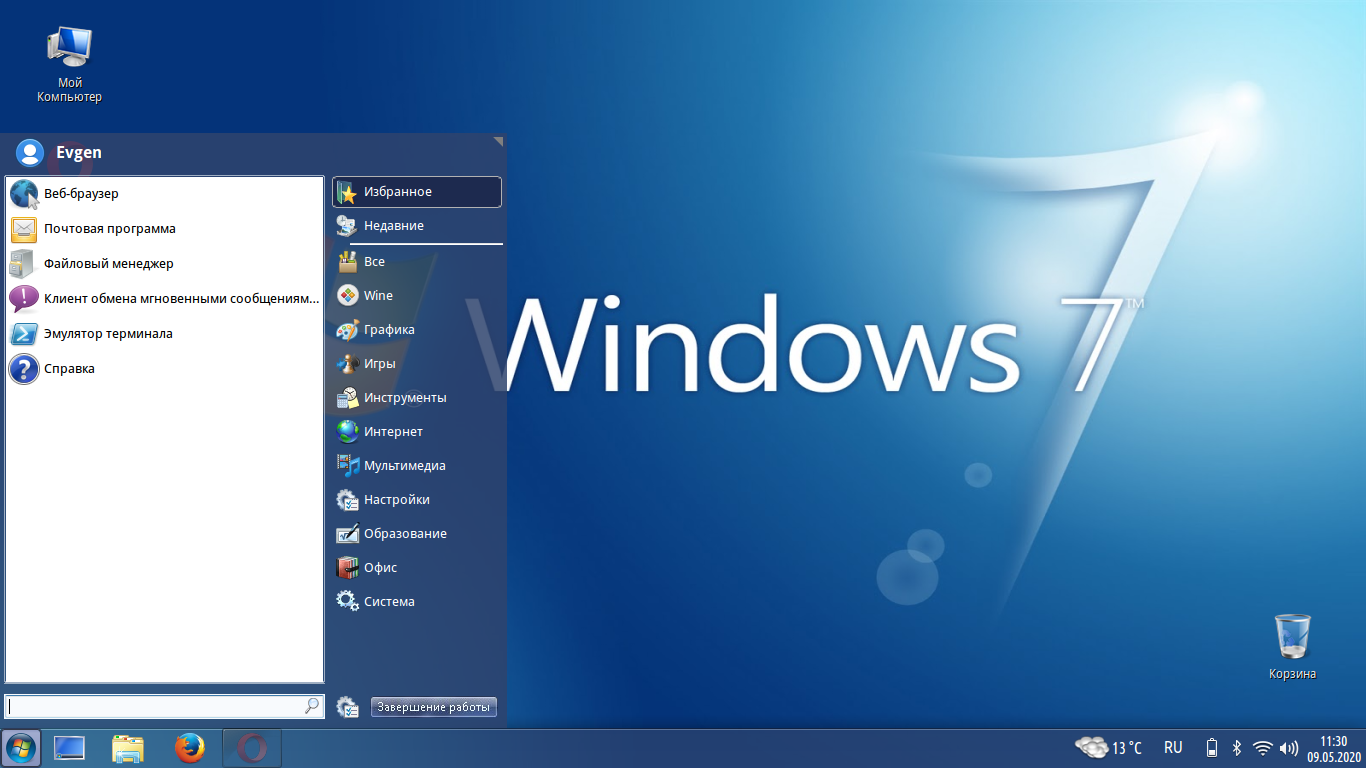Image resolution: width=1366 pixels, height=768 pixels.
Task: Open the weather applet showing 13 °C
Action: (x=1109, y=748)
